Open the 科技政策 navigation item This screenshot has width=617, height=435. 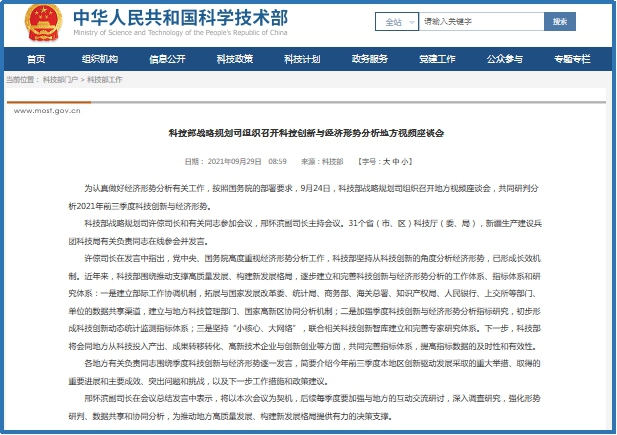tap(235, 59)
